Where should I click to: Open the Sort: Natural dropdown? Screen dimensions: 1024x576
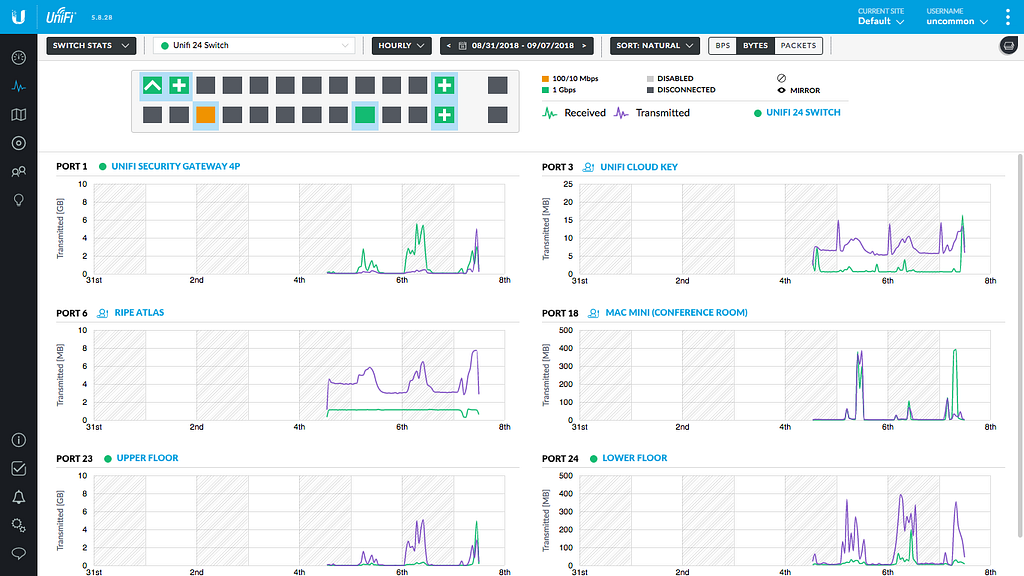pos(654,46)
